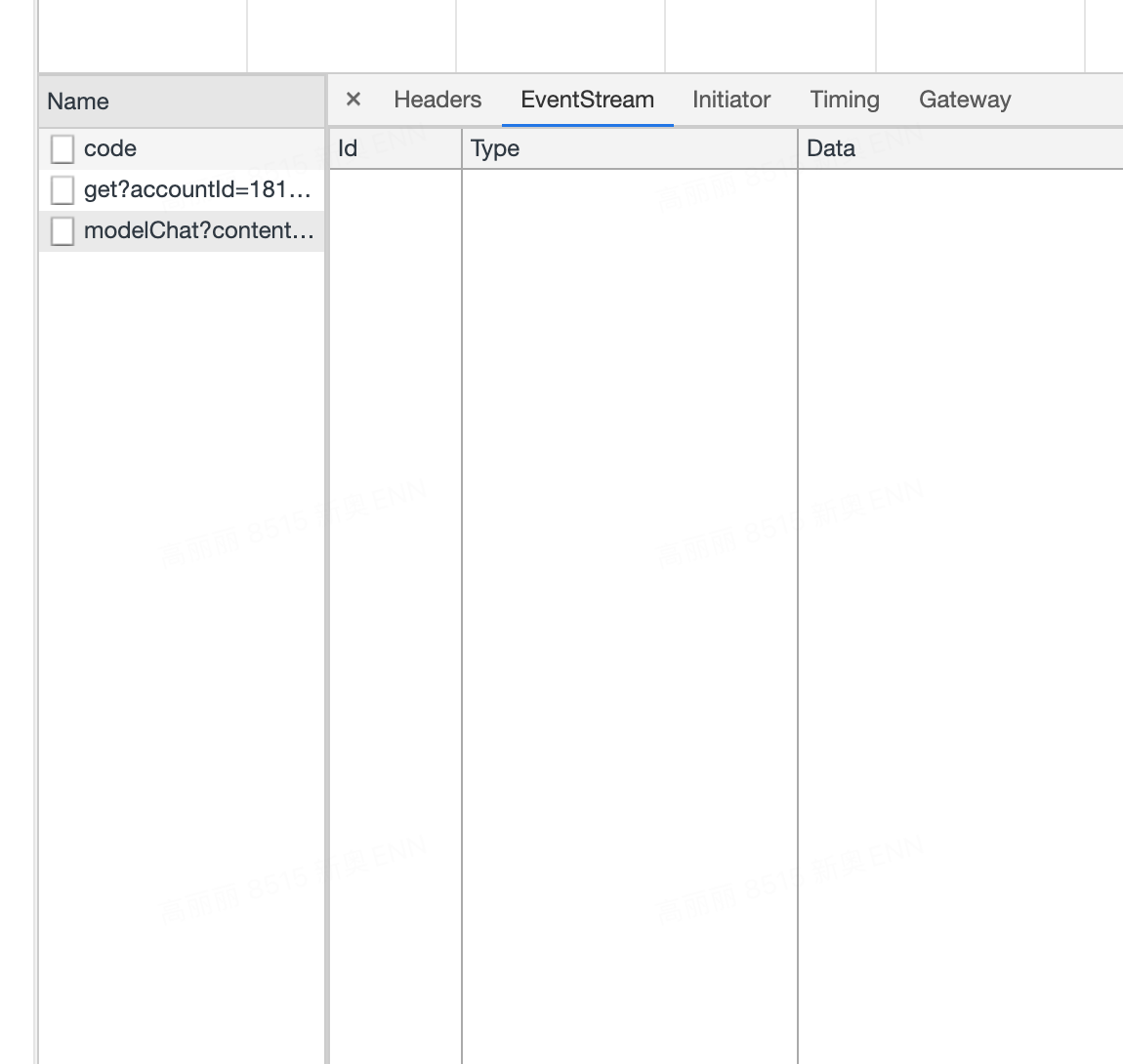Tick the checkbox for modelChat?content request
This screenshot has height=1064, width=1123.
(62, 231)
